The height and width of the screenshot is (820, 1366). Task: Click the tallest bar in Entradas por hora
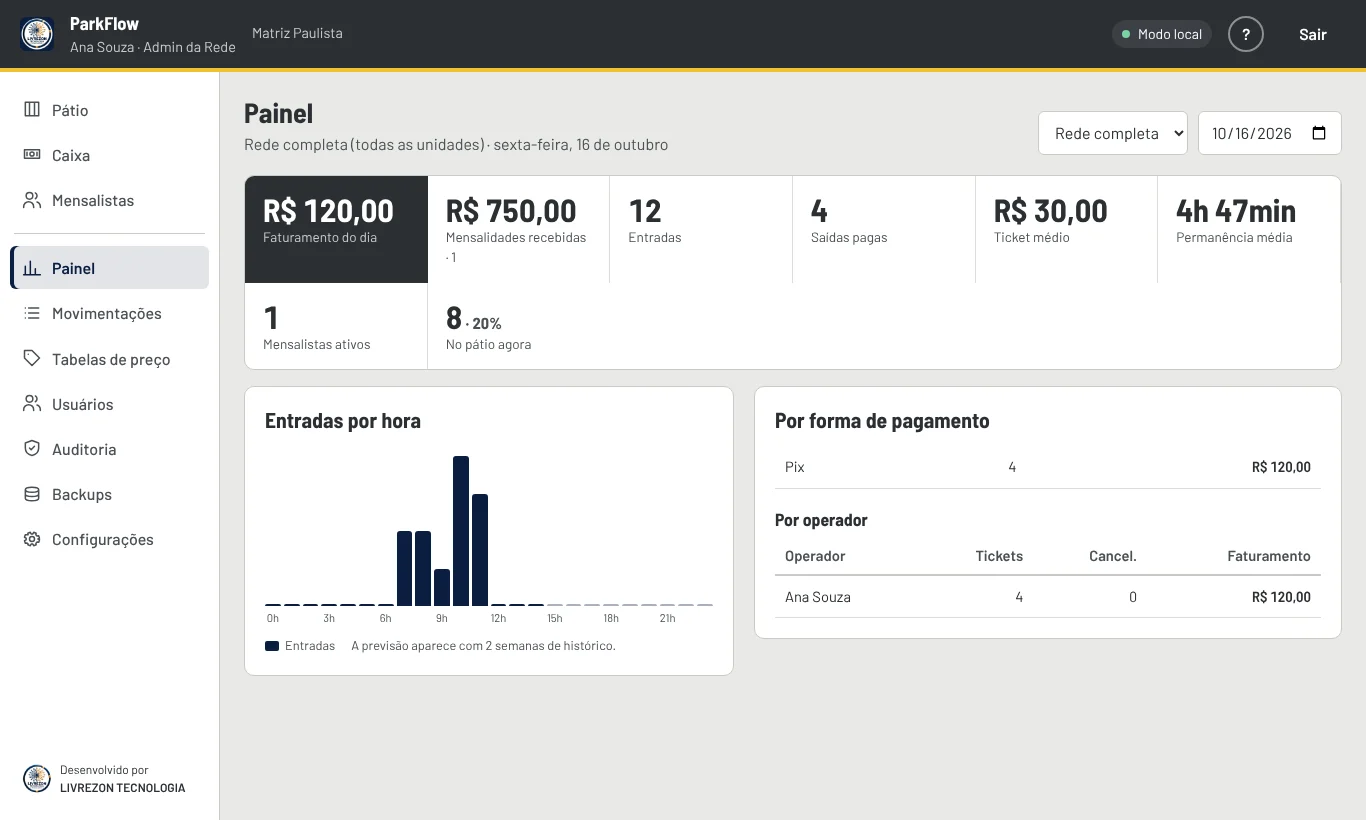pyautogui.click(x=461, y=531)
